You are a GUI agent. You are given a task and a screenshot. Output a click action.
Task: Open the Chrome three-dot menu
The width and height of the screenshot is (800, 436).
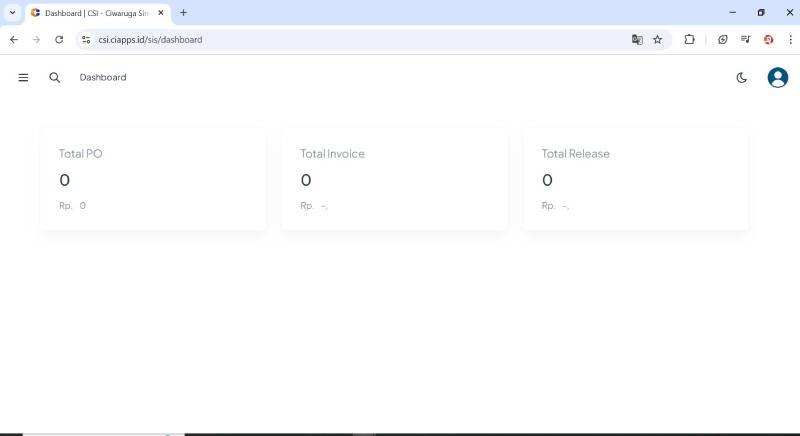click(788, 39)
